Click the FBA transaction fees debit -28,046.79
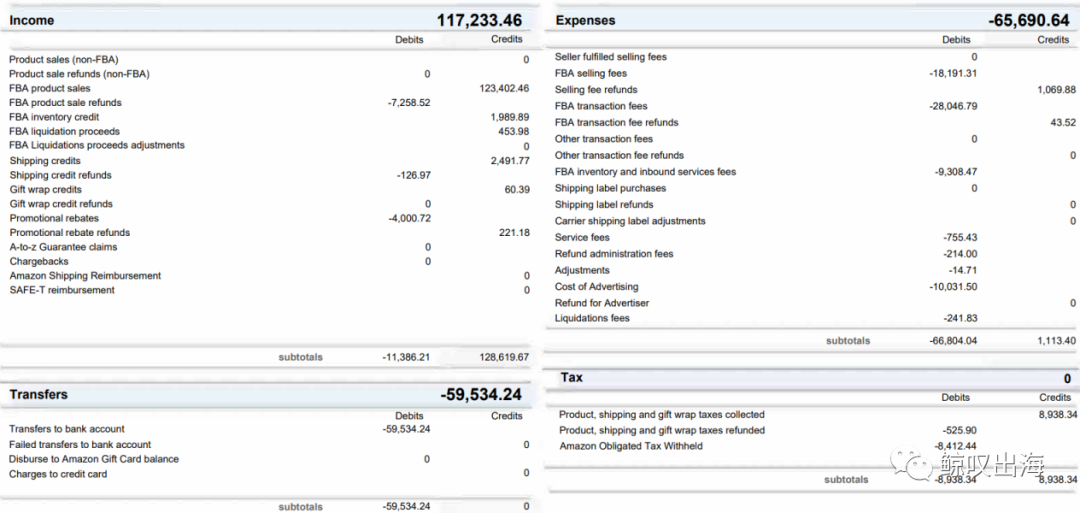 (953, 106)
